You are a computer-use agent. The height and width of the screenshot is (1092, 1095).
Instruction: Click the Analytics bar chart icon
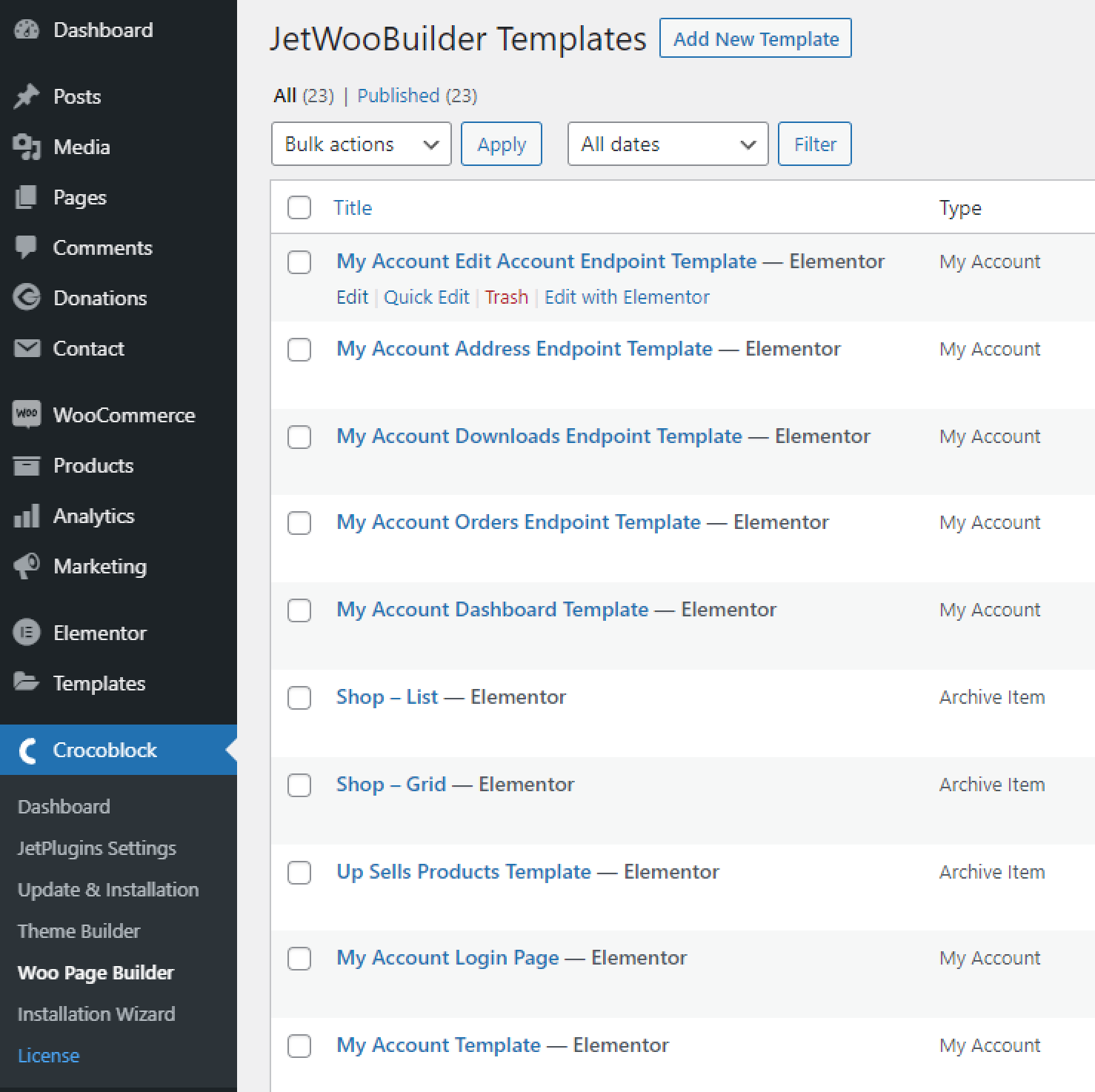coord(27,516)
